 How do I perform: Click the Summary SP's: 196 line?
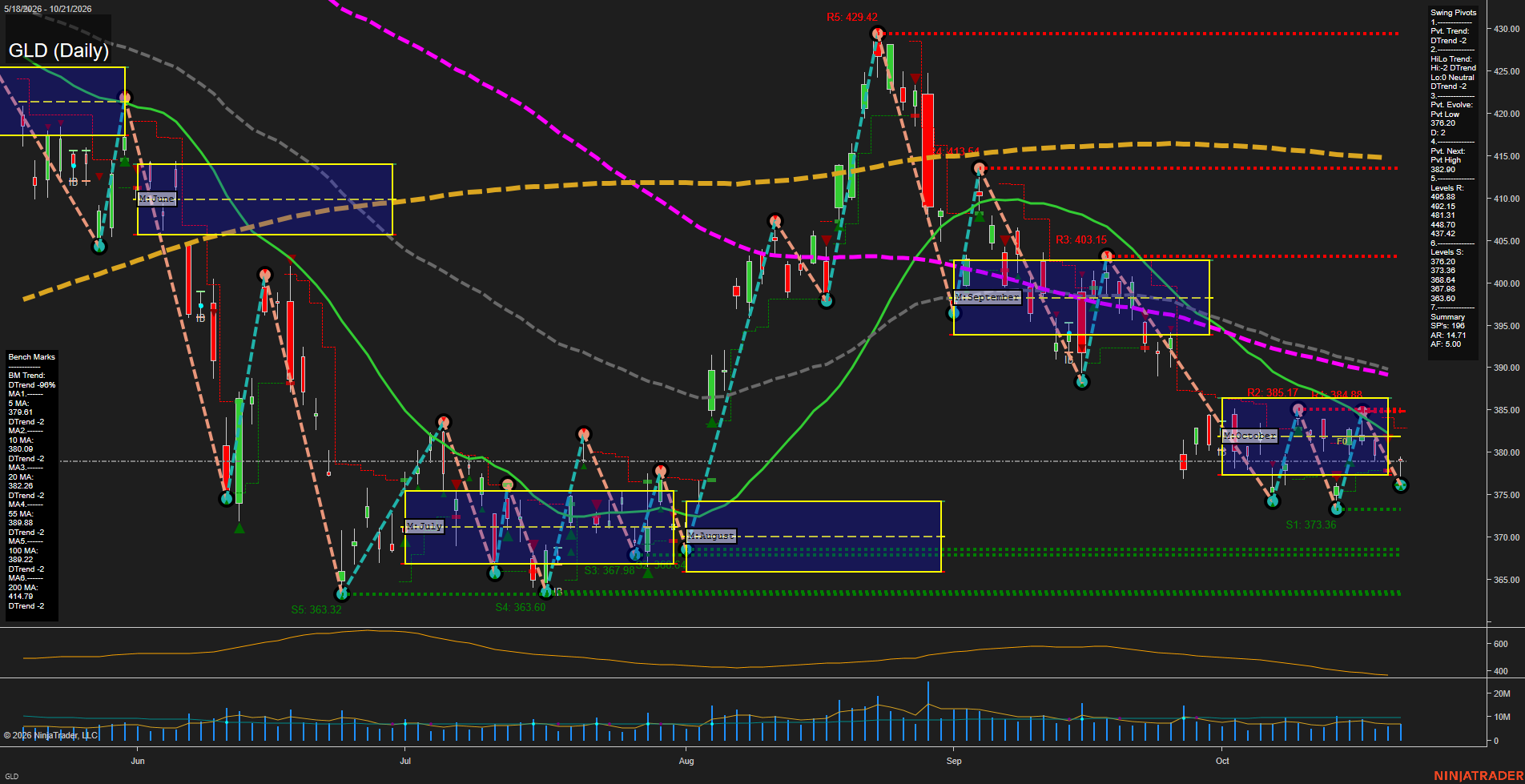(1448, 326)
